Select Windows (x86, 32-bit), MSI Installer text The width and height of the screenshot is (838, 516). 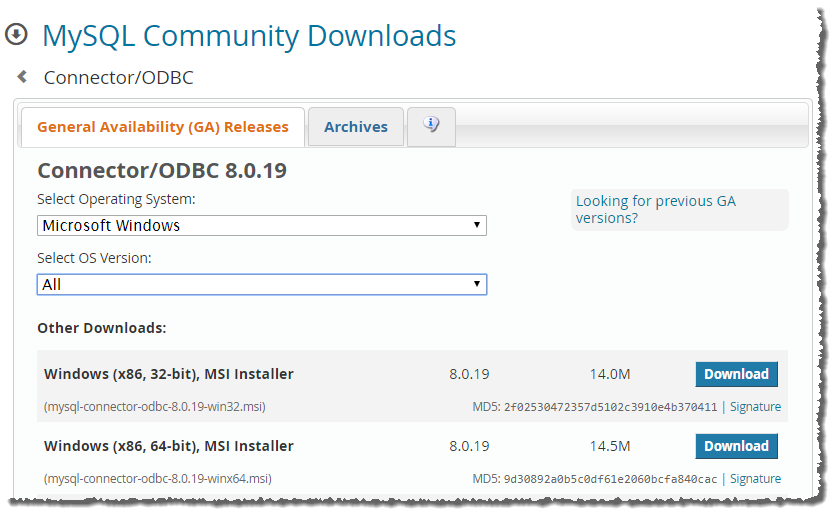tap(169, 374)
